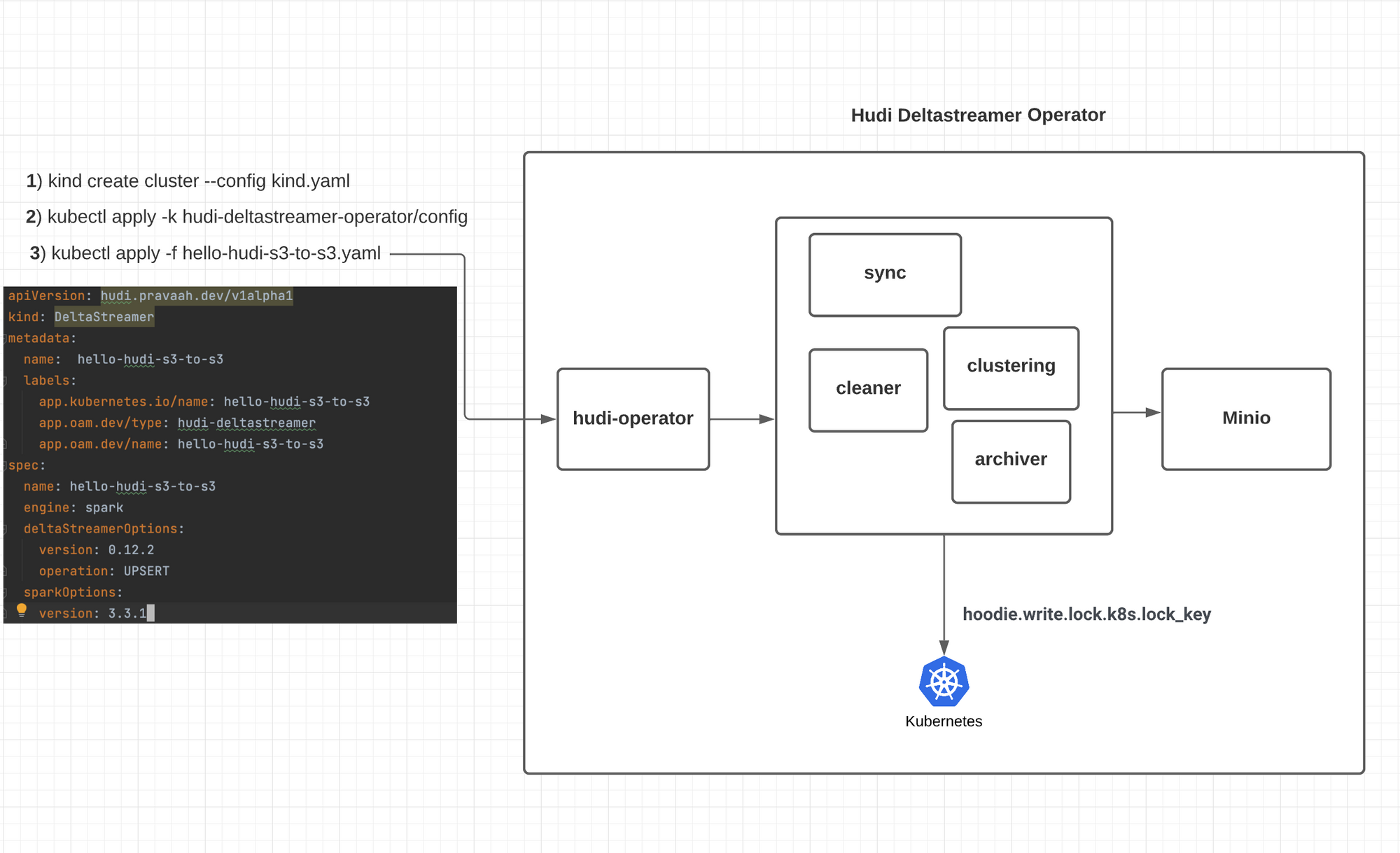
Task: Click the metadata name hello-hudi-s3-to-s3 line
Action: [123, 360]
